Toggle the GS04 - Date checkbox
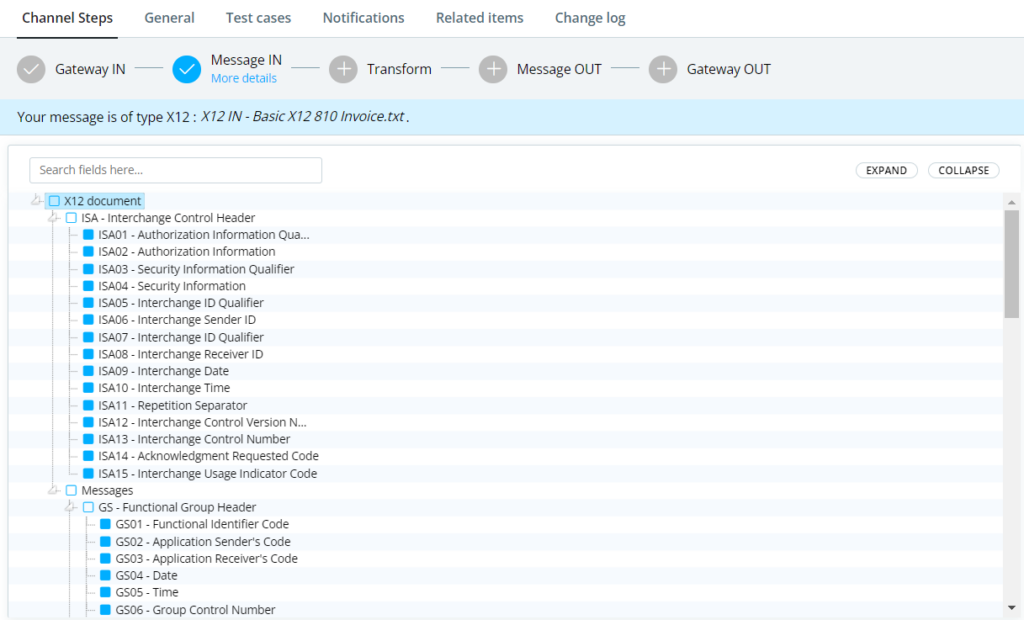This screenshot has height=620, width=1024. (x=105, y=575)
